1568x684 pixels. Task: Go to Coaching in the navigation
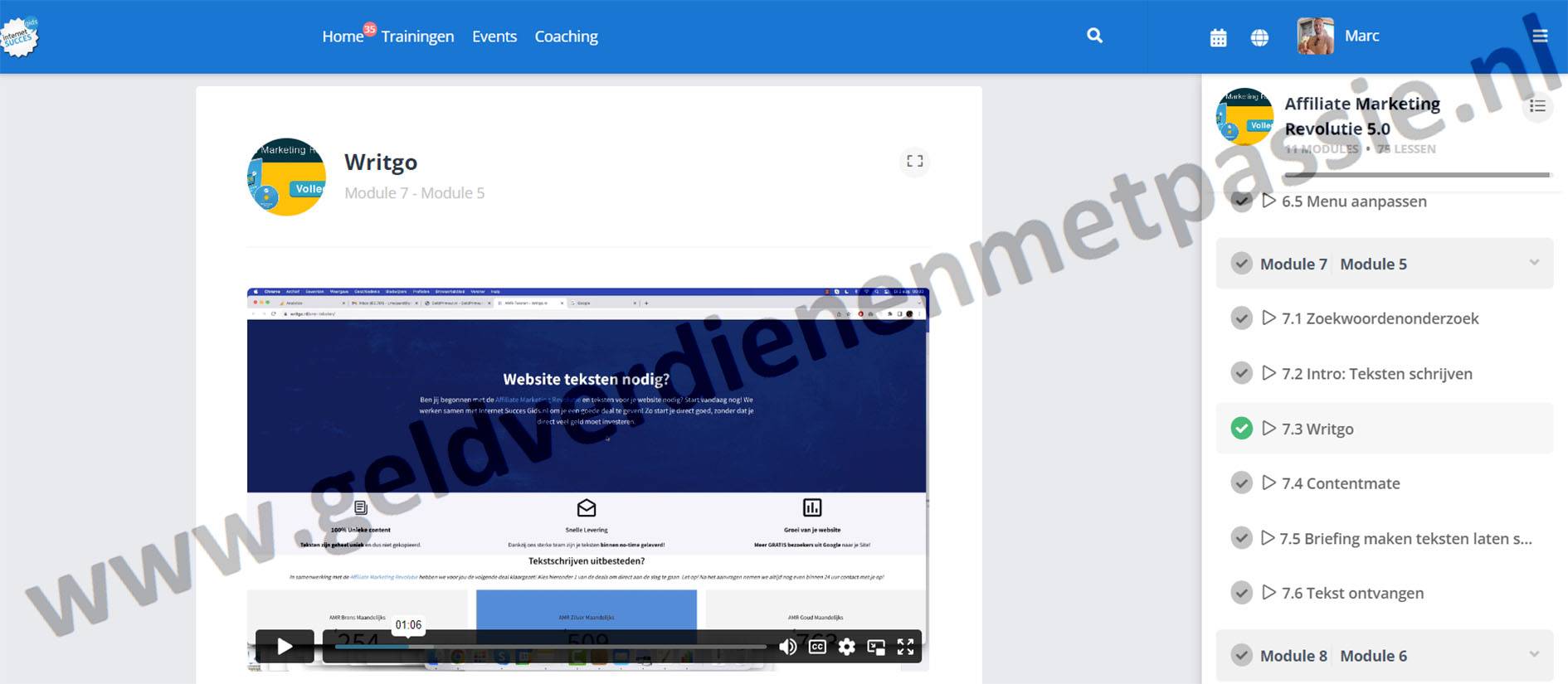tap(566, 36)
